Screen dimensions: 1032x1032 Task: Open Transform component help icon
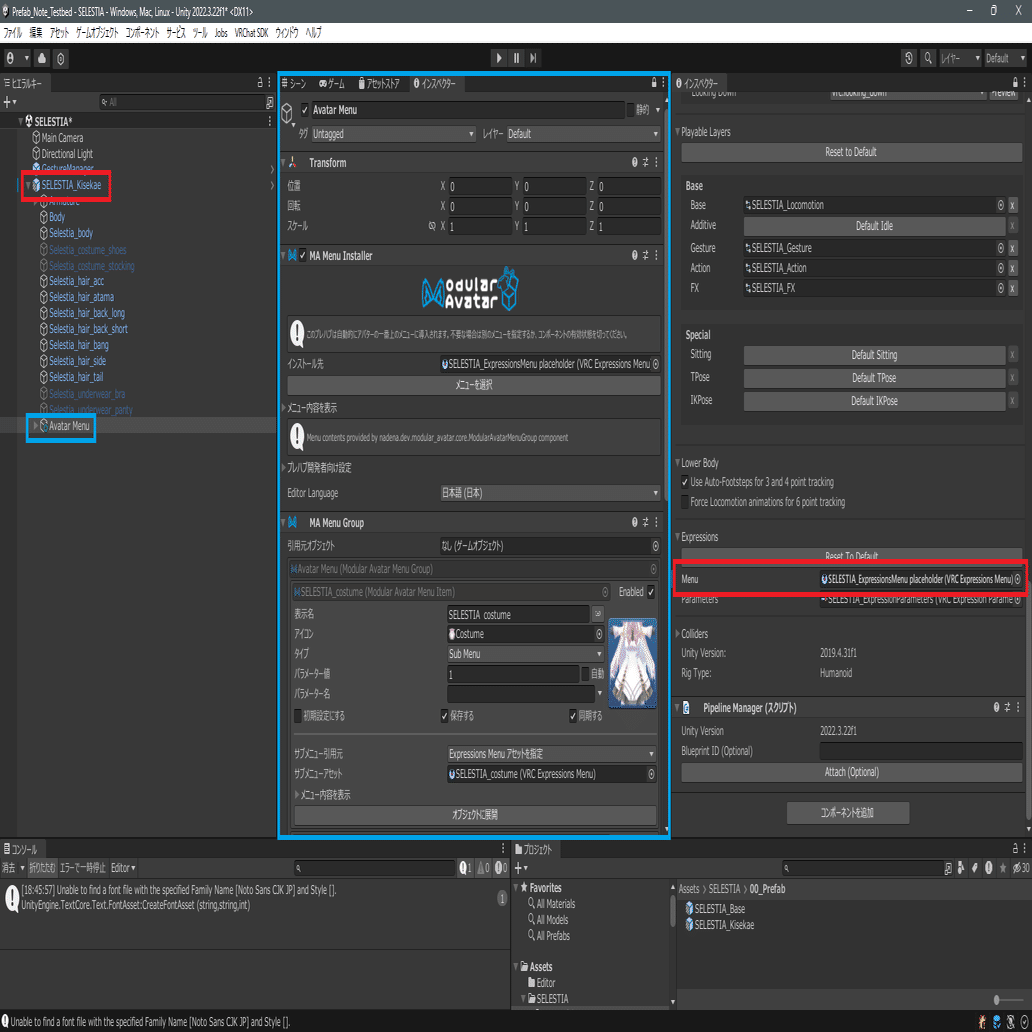click(634, 163)
